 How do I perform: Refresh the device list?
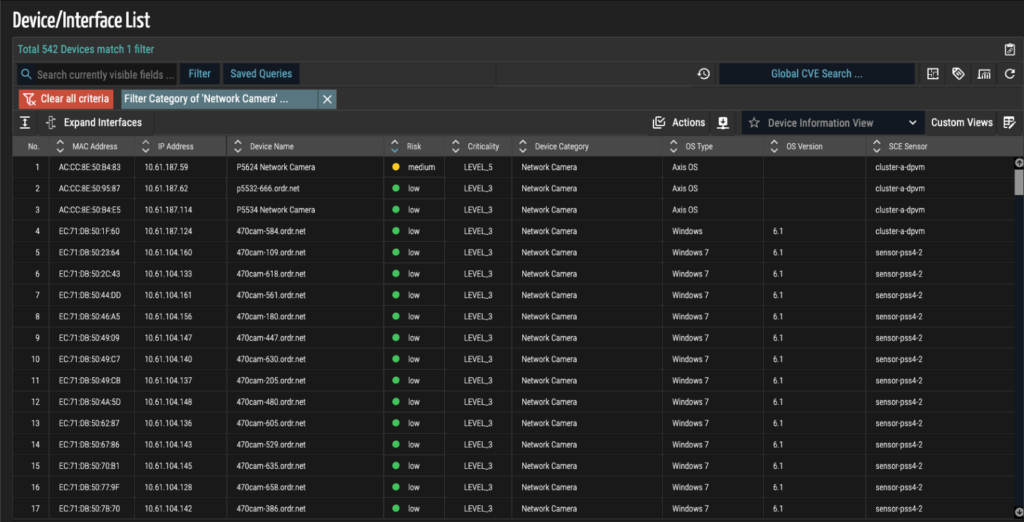point(1009,74)
